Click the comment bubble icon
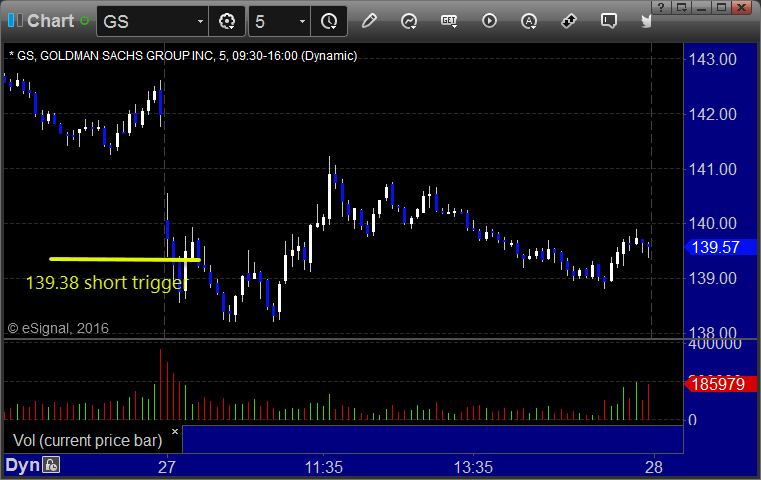The height and width of the screenshot is (480, 761). pos(609,21)
